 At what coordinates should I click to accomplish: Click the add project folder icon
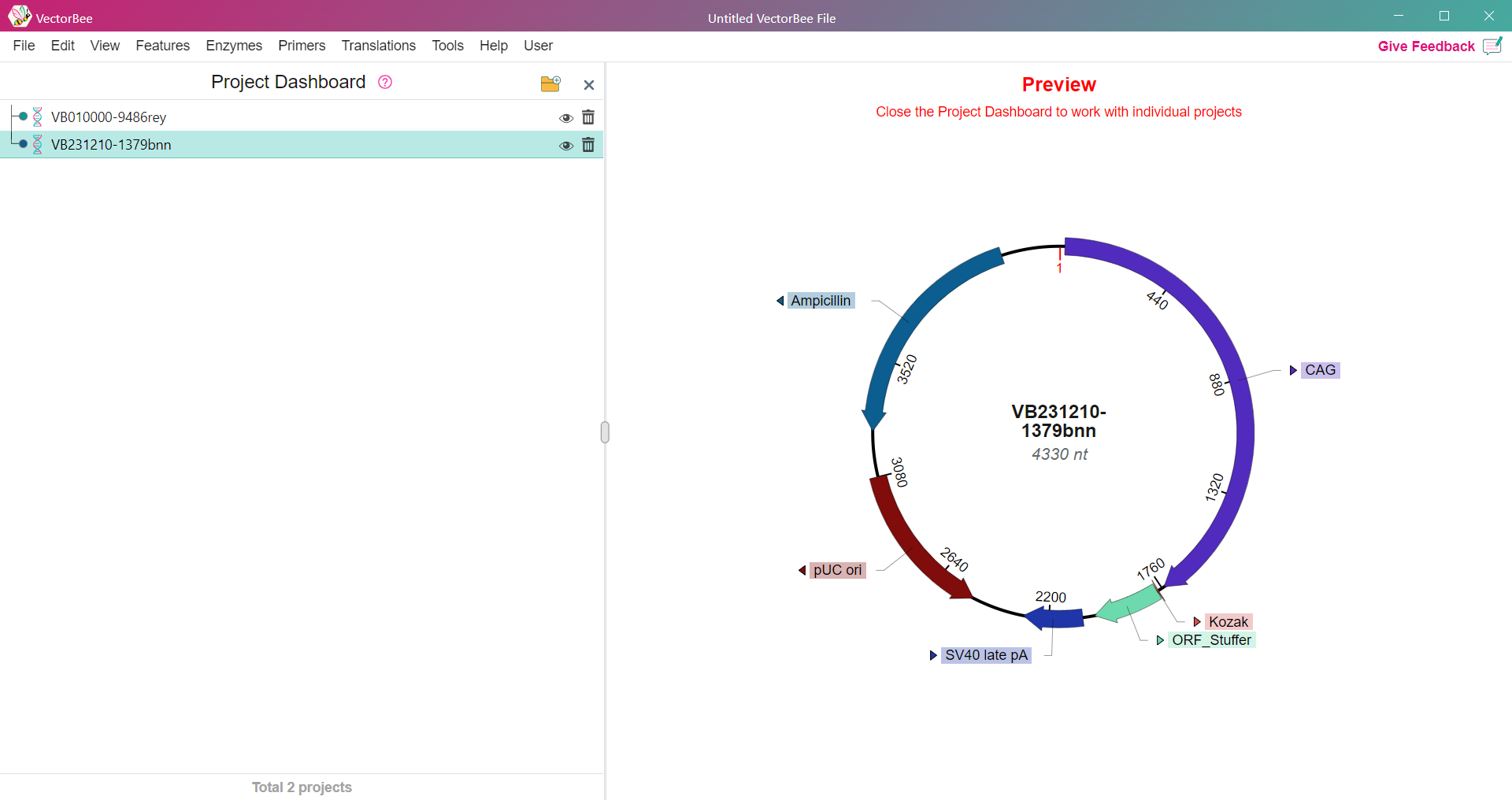(x=550, y=83)
